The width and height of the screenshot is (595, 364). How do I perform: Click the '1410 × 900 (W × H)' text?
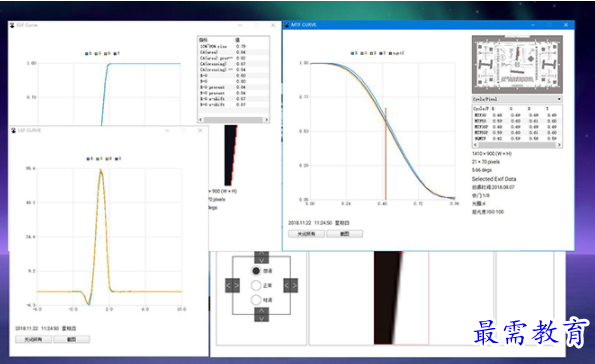tap(491, 154)
